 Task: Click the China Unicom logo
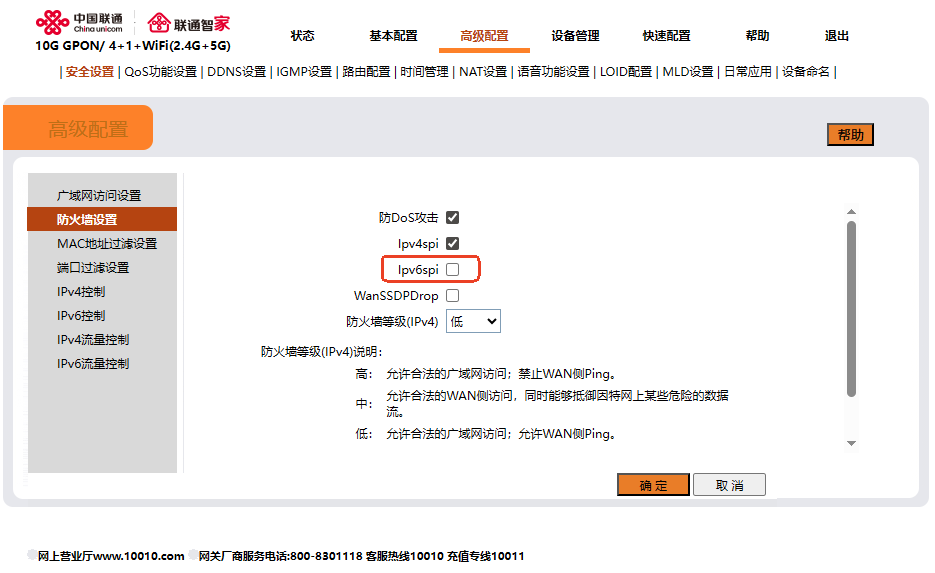click(78, 22)
